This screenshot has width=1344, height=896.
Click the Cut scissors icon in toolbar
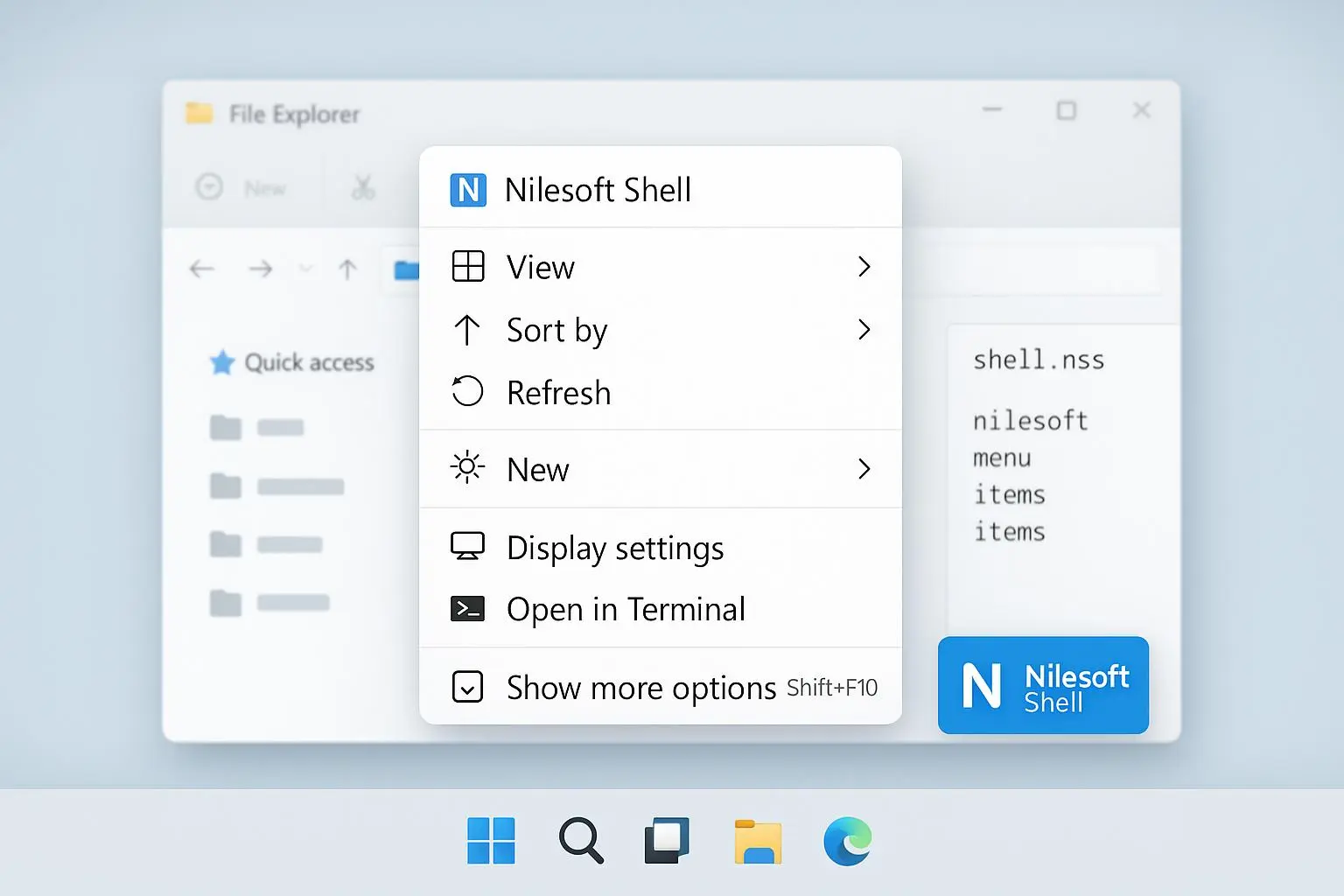point(363,186)
